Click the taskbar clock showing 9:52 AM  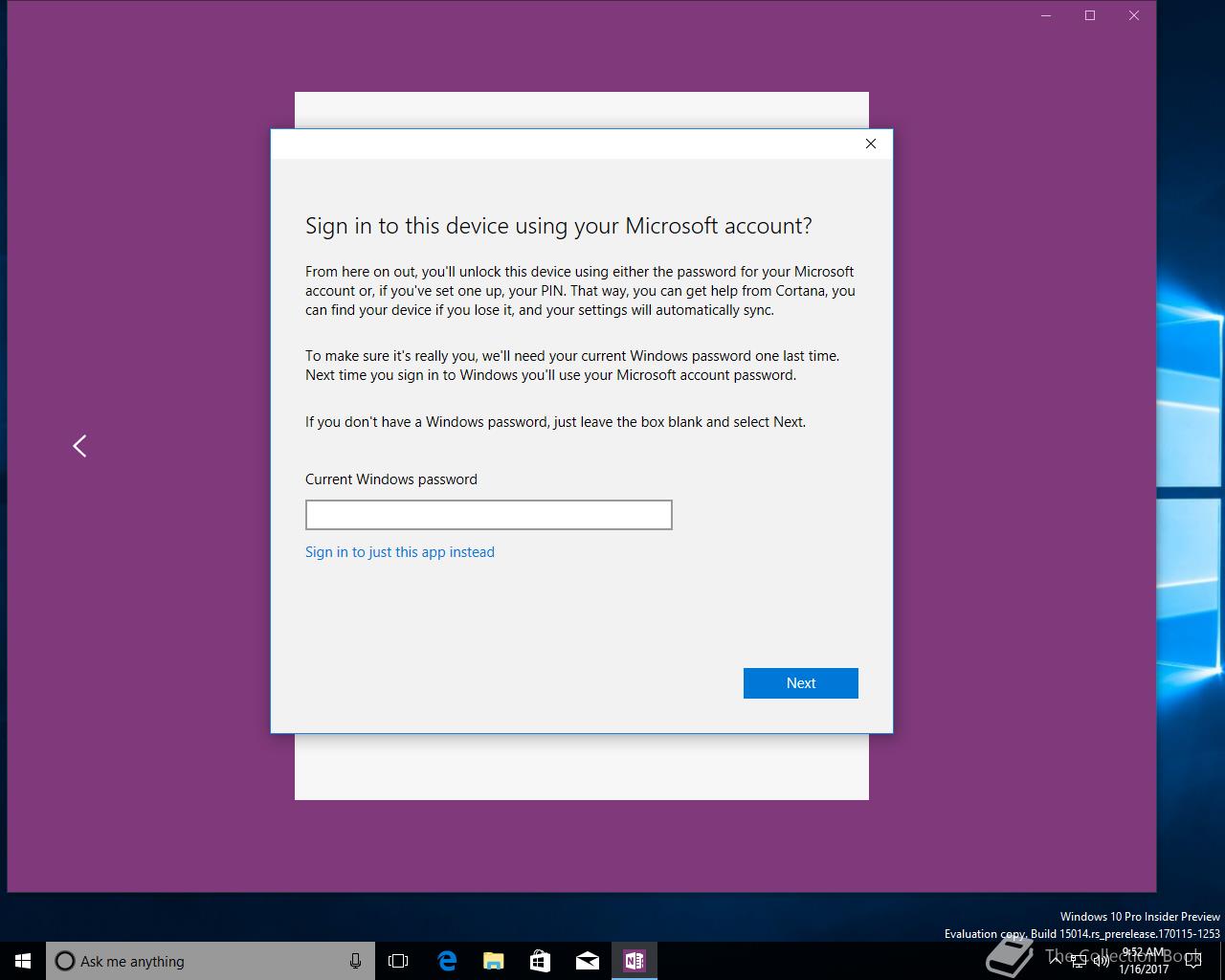tap(1144, 961)
